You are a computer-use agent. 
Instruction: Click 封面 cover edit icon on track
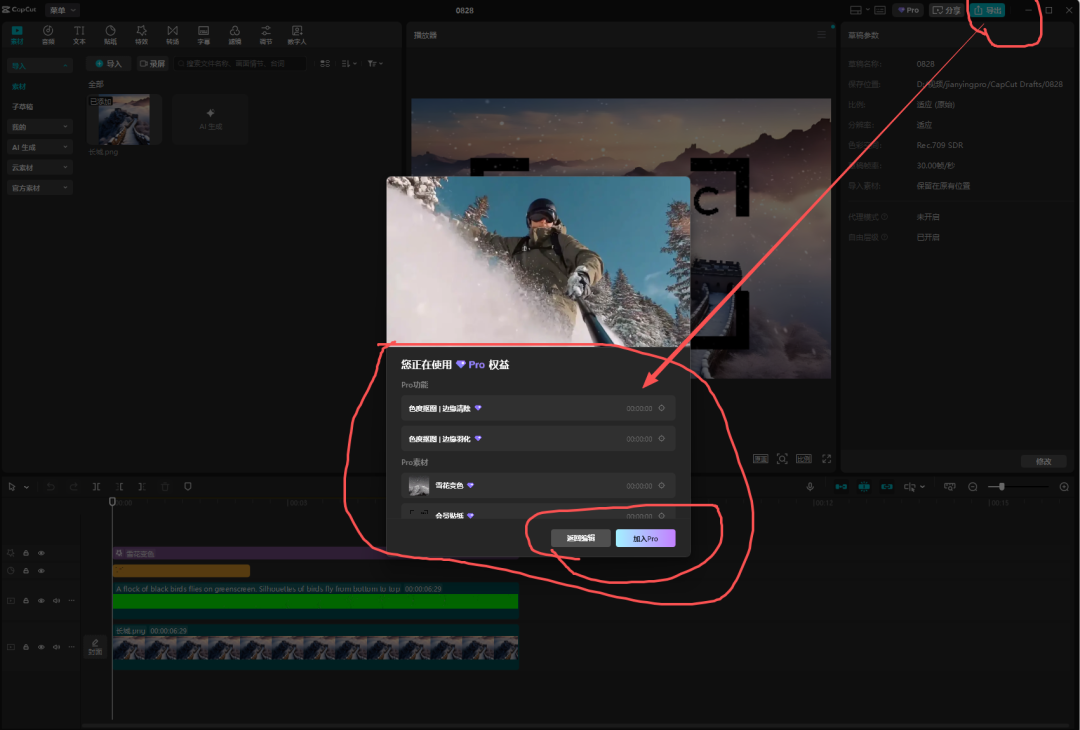tap(95, 646)
